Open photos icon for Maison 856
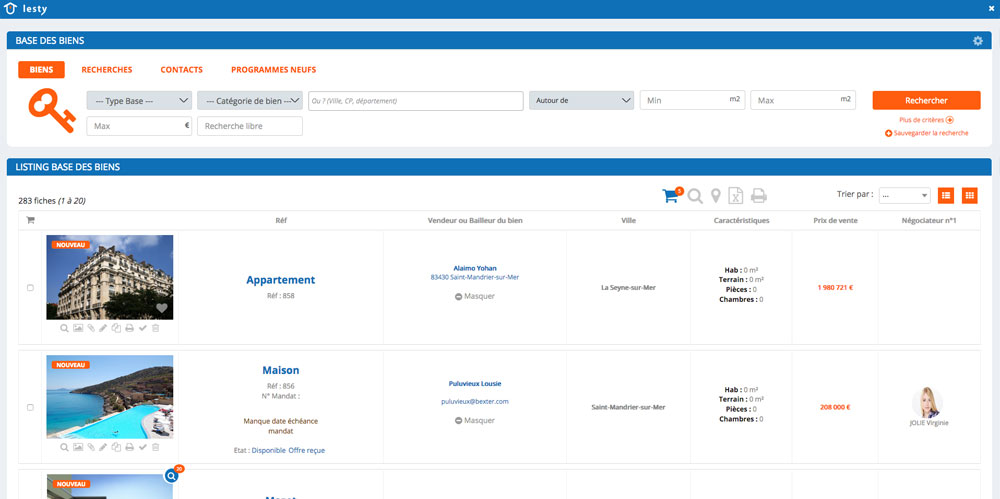This screenshot has width=1000, height=499. (78, 447)
